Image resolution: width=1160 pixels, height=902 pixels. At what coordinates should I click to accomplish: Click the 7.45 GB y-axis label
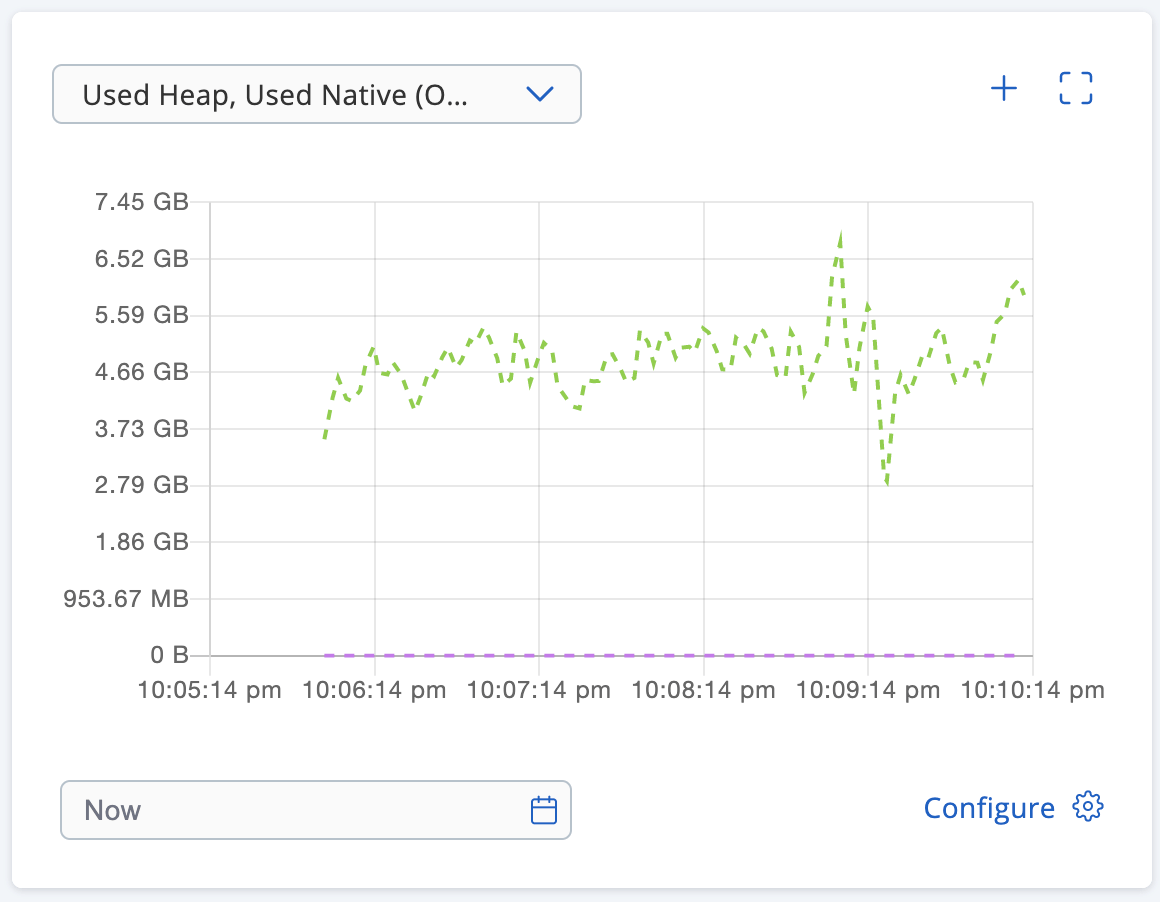click(x=141, y=203)
